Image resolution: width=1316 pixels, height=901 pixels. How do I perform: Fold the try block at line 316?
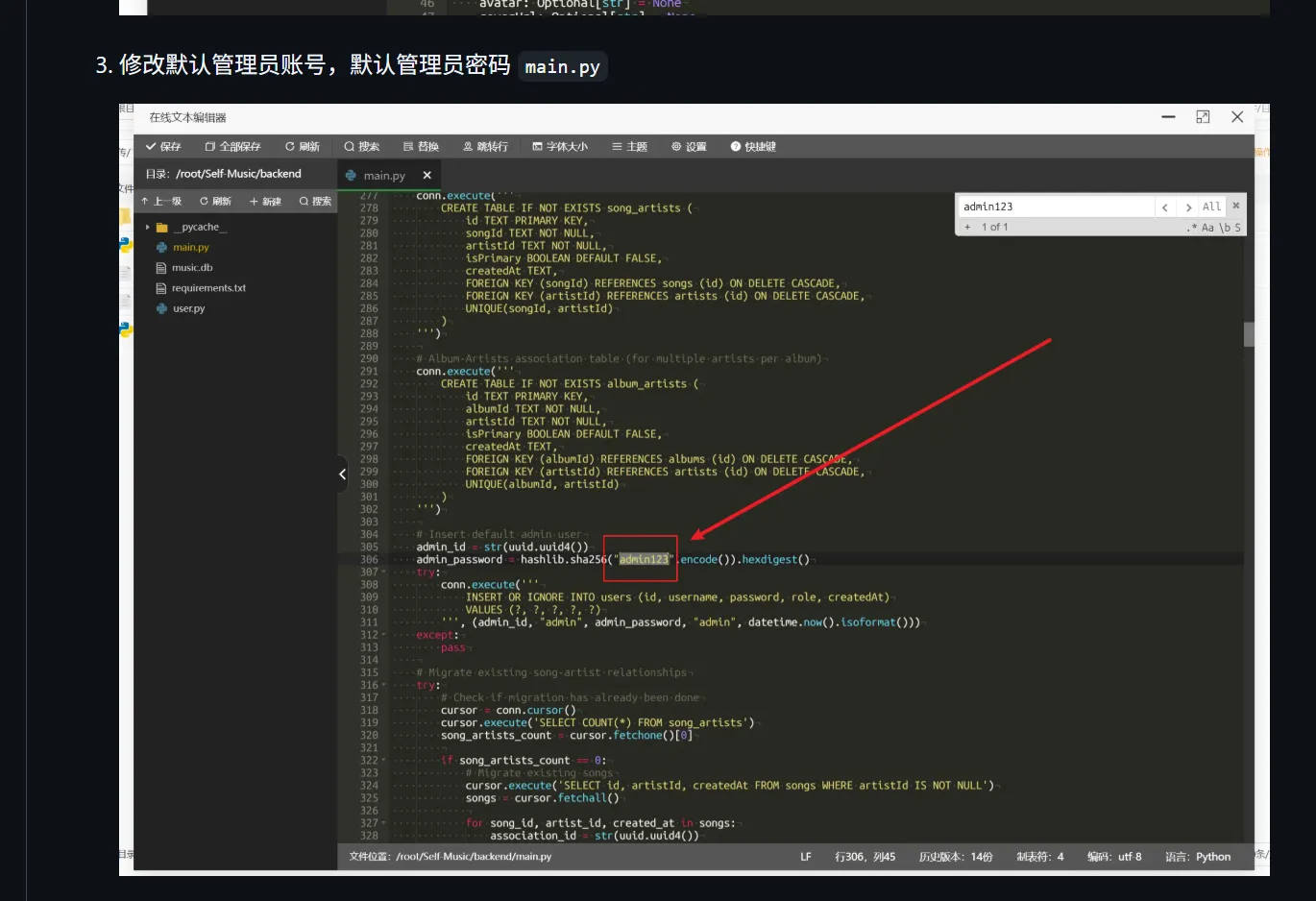click(384, 686)
